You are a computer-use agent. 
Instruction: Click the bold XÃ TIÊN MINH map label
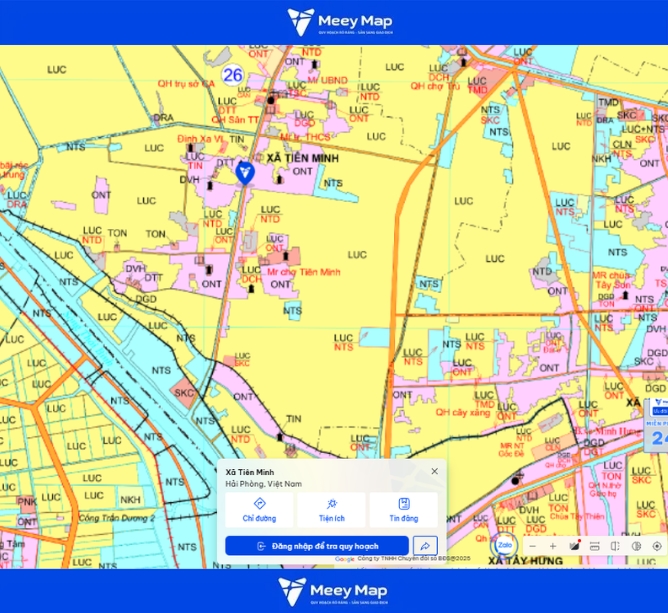(x=302, y=158)
